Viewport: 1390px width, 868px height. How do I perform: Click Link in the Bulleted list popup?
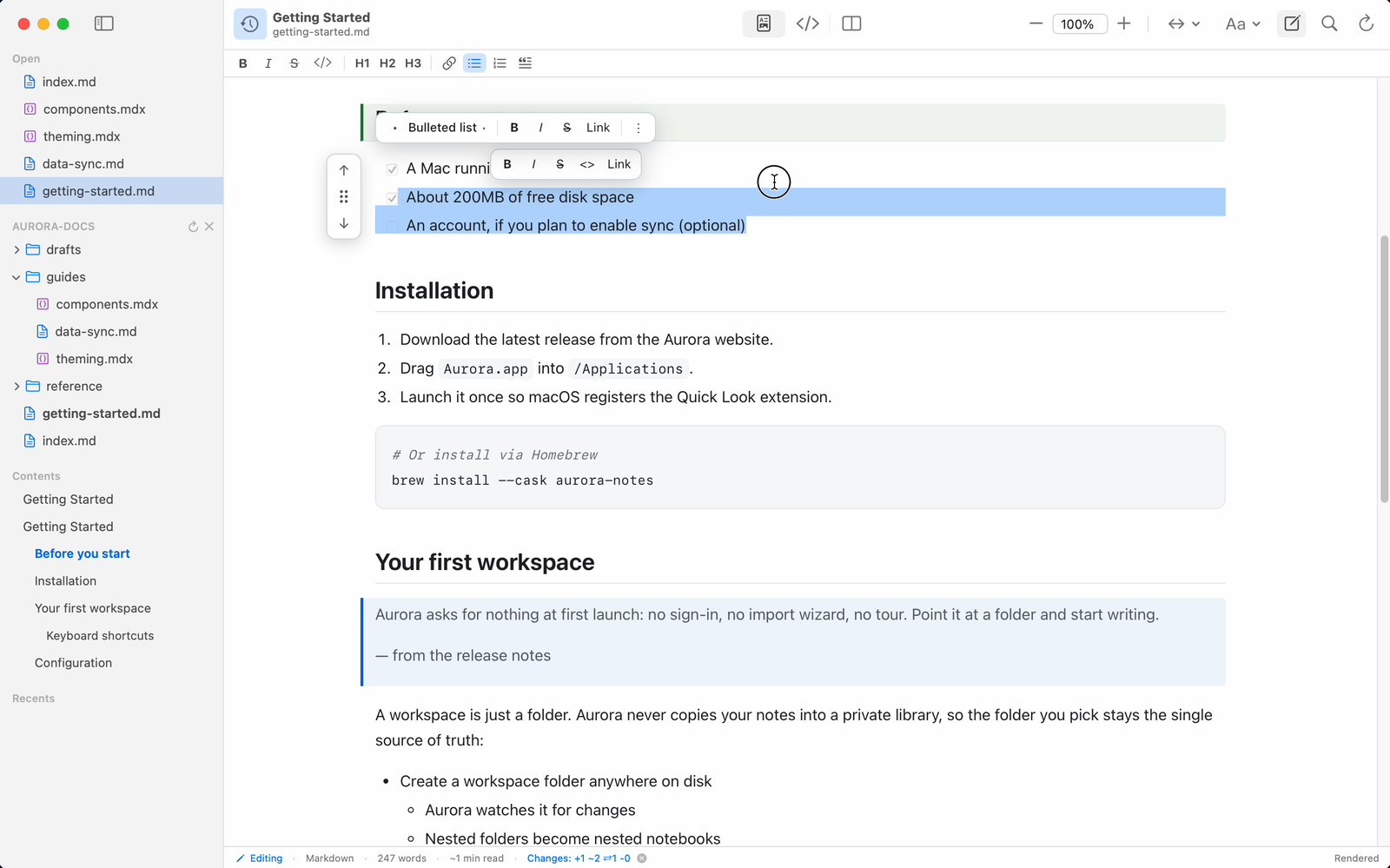pyautogui.click(x=598, y=128)
